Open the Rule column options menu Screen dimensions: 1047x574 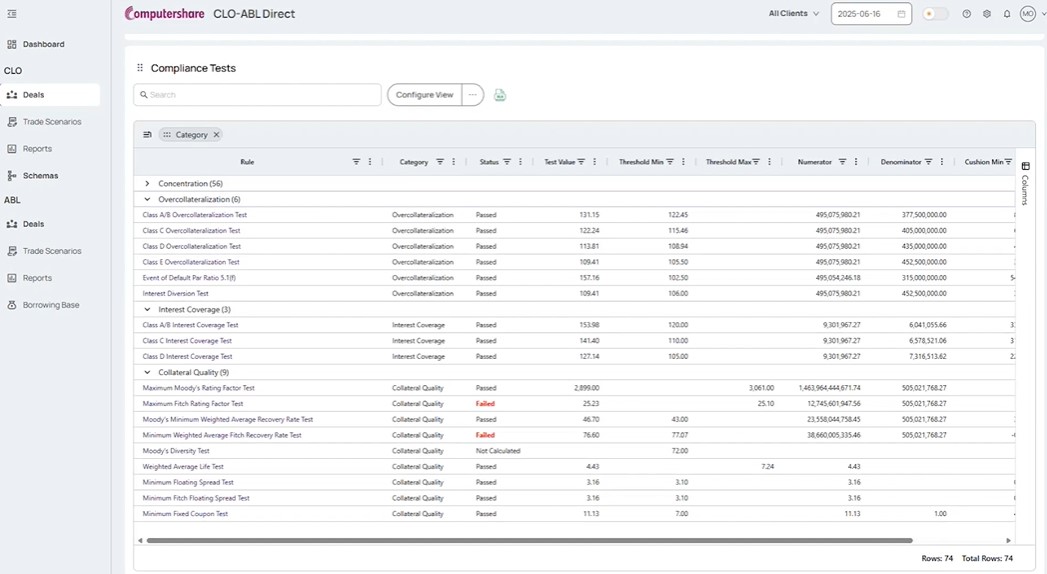pyautogui.click(x=370, y=162)
